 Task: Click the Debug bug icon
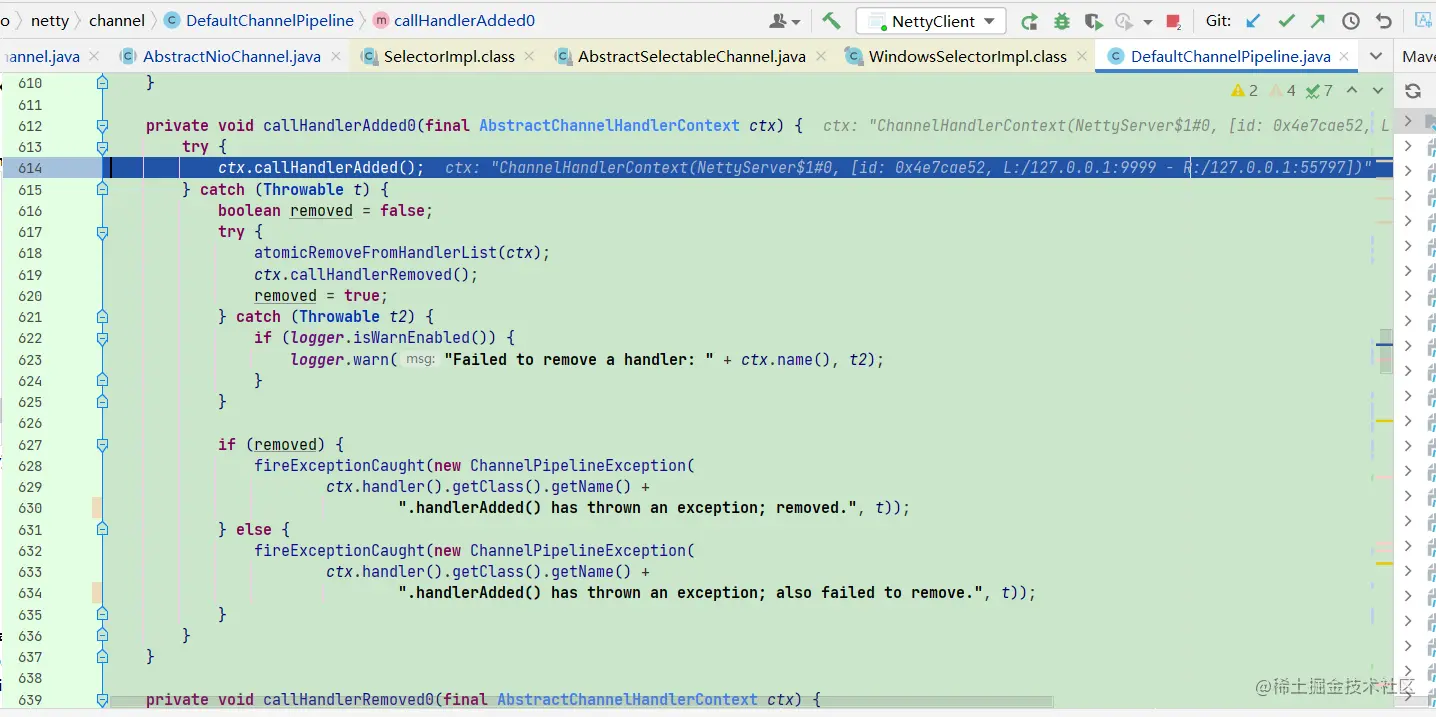pyautogui.click(x=1062, y=21)
